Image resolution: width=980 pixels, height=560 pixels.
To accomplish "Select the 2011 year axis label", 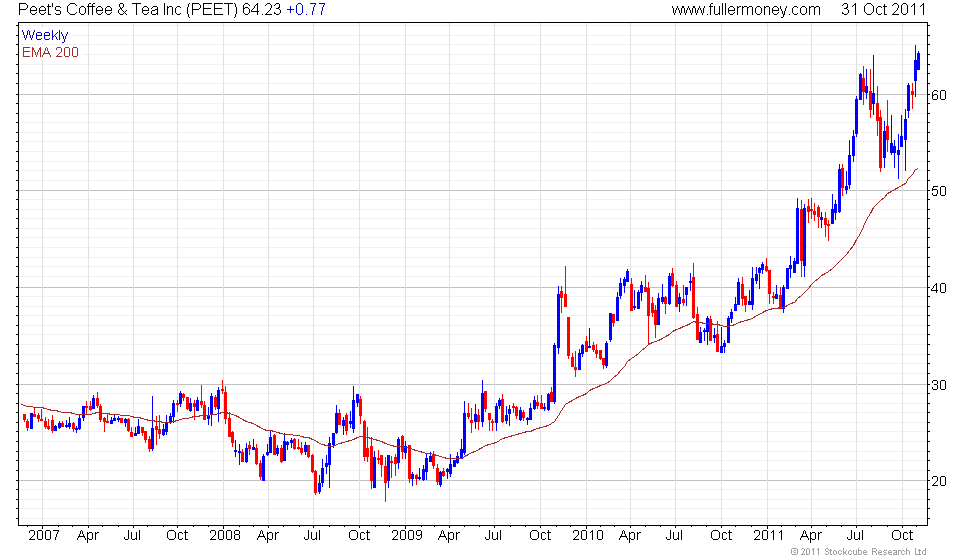I will (x=769, y=536).
